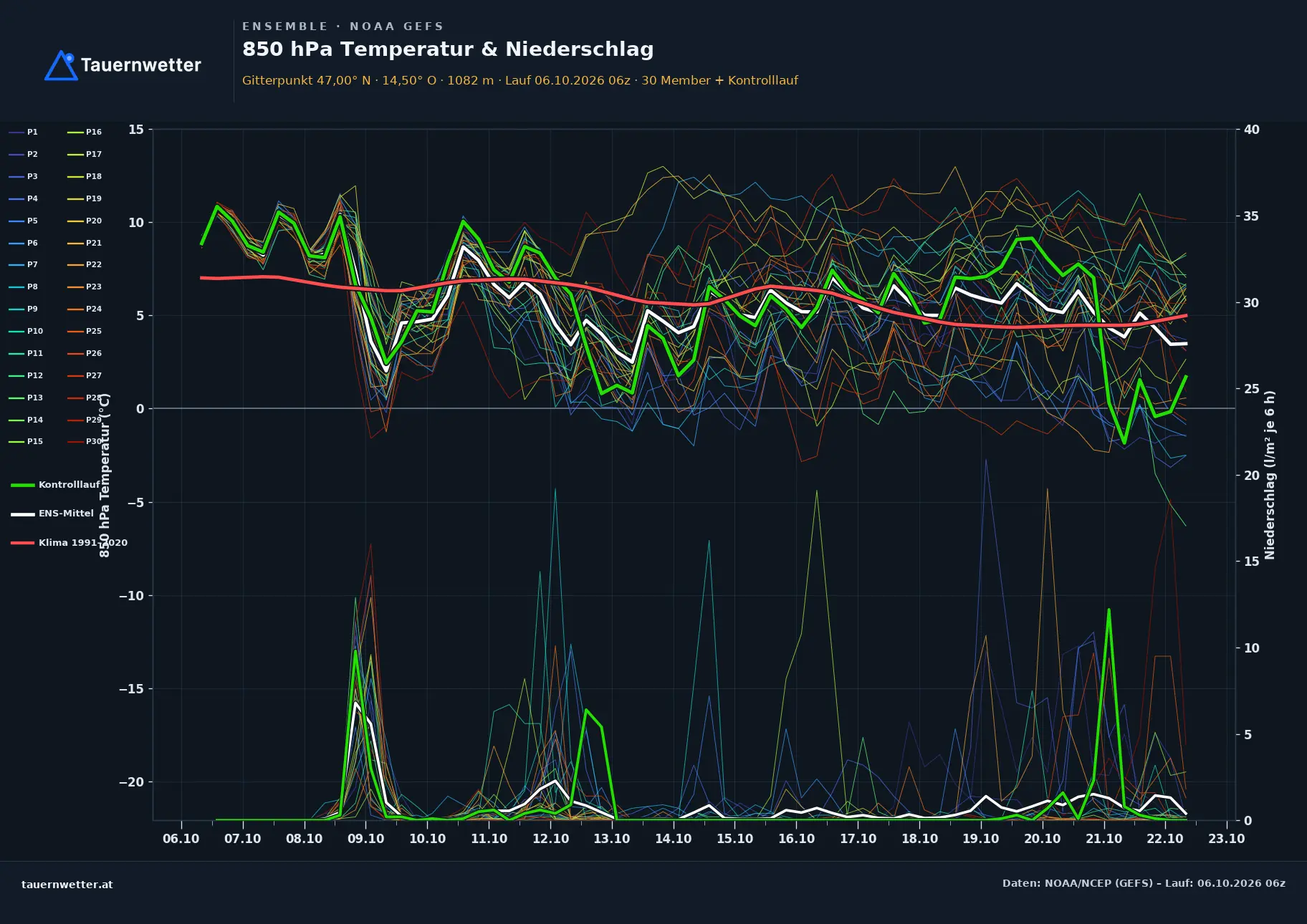The image size is (1307, 924).
Task: Select the P26 legend entry
Action: tap(85, 353)
